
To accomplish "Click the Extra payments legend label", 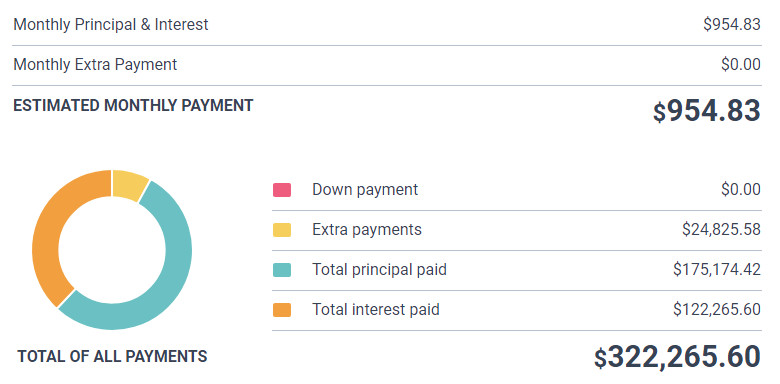I will click(x=367, y=229).
